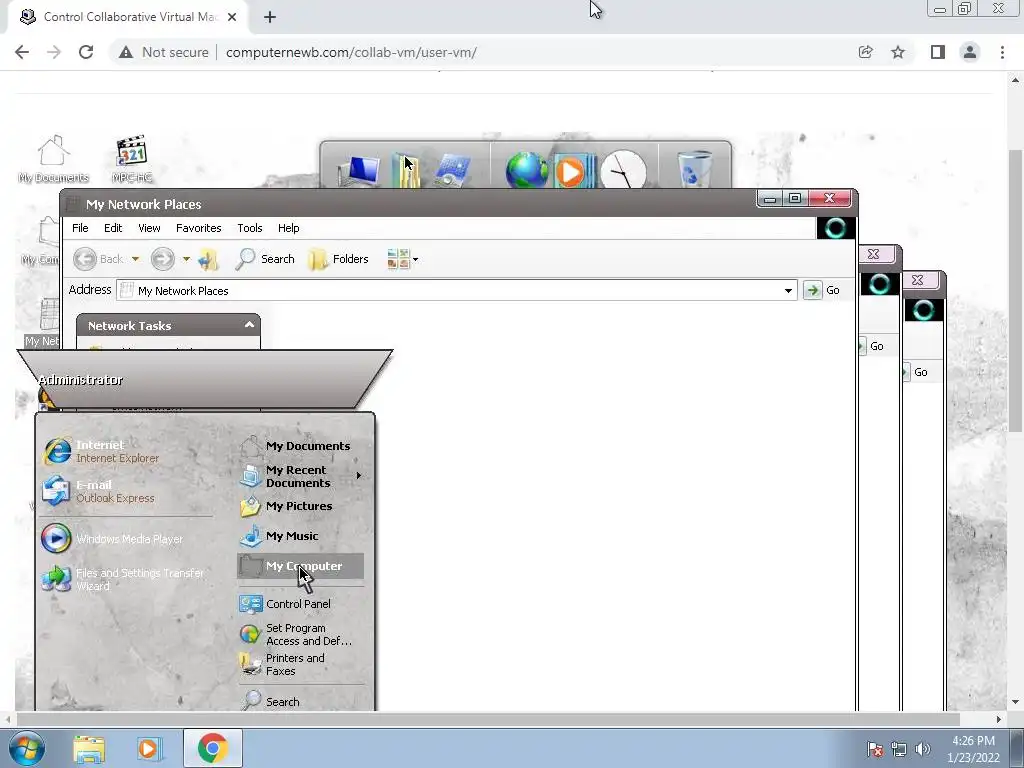
Task: Click the Action Center flag tray icon
Action: (875, 749)
